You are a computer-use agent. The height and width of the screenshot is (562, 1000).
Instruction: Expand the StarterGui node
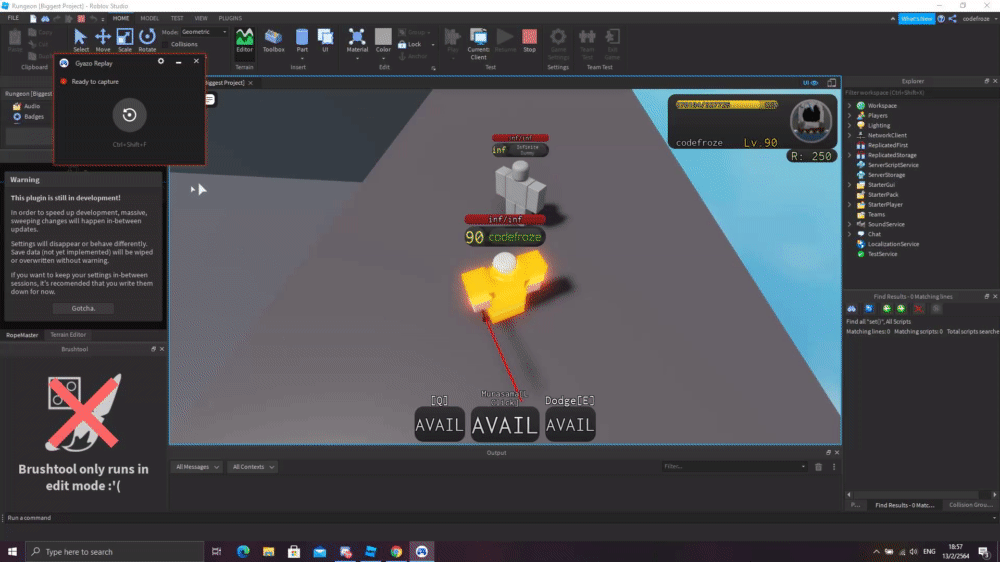coord(849,185)
